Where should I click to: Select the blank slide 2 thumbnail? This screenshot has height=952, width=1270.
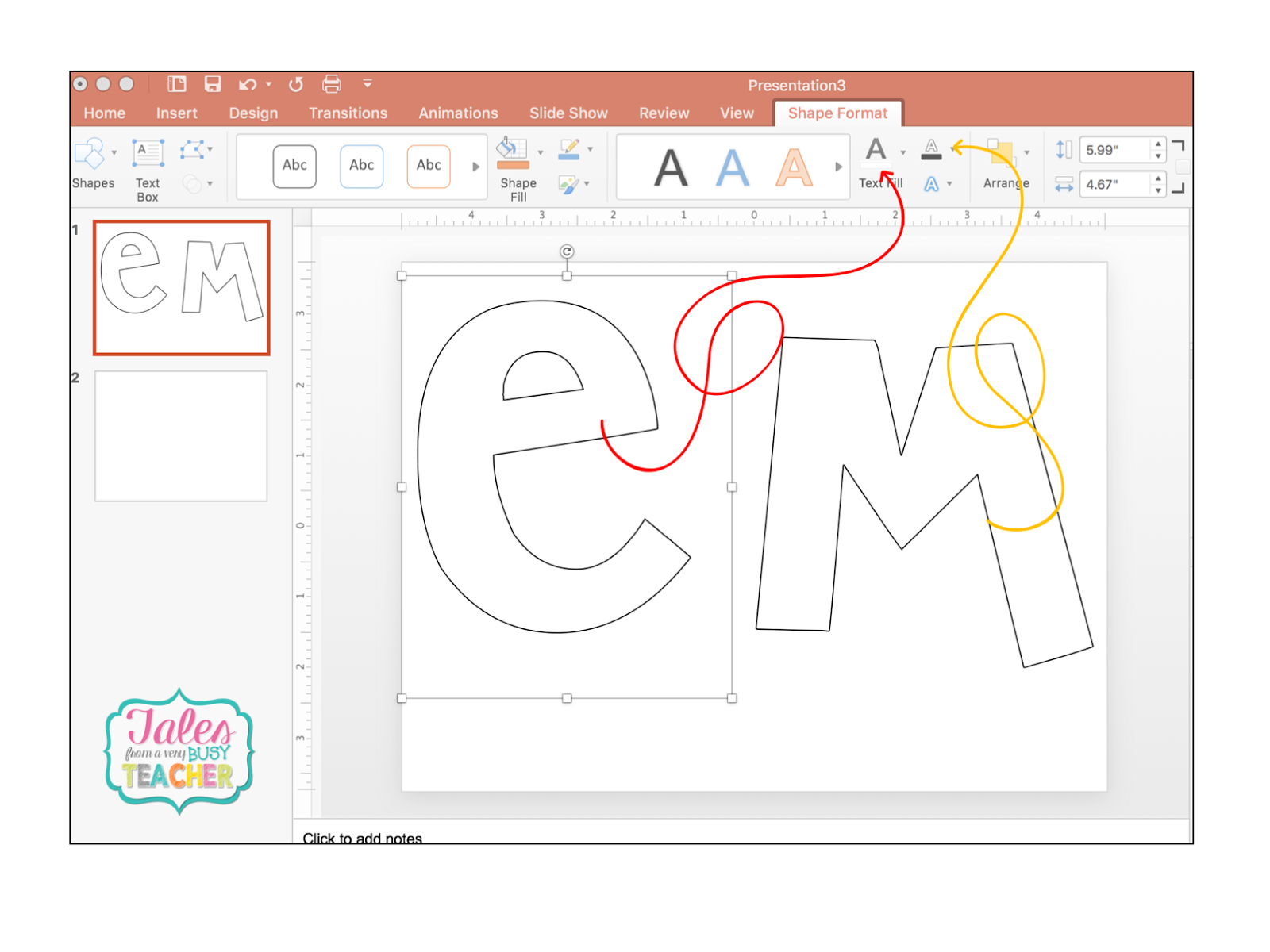181,436
